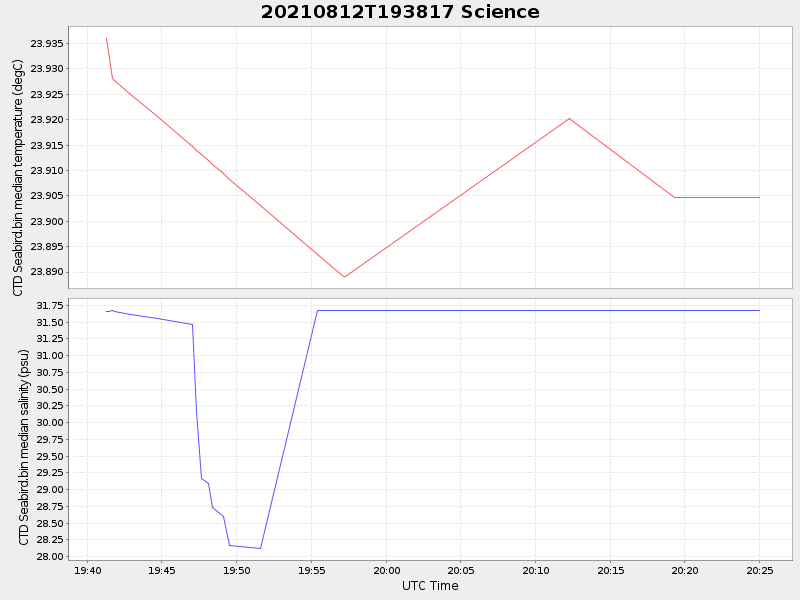Viewport: 800px width, 600px height.
Task: Click the salinity curve minimum near 19:51
Action: pos(261,548)
